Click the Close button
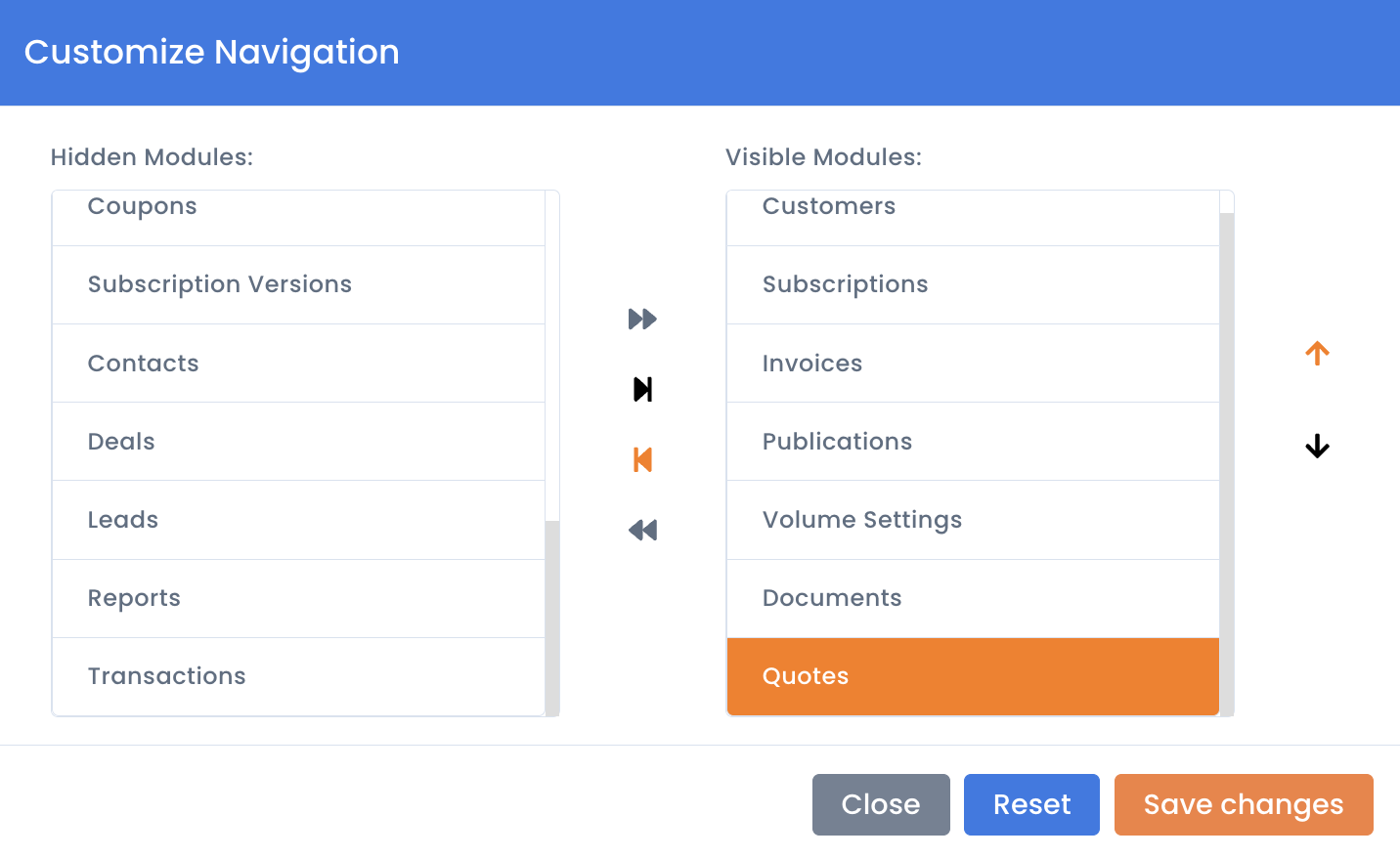Screen dimensions: 1400x858 coord(881,804)
